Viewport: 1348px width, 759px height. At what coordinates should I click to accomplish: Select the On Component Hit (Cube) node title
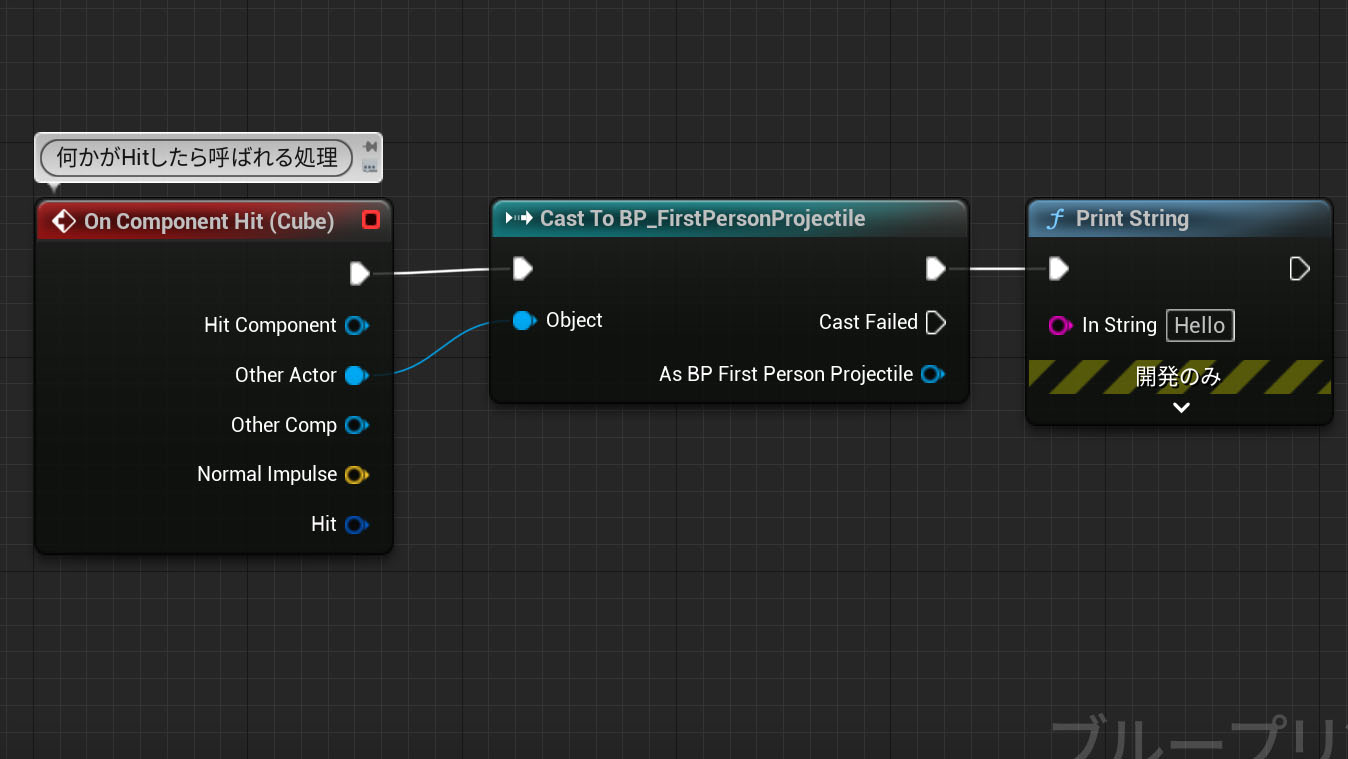209,221
